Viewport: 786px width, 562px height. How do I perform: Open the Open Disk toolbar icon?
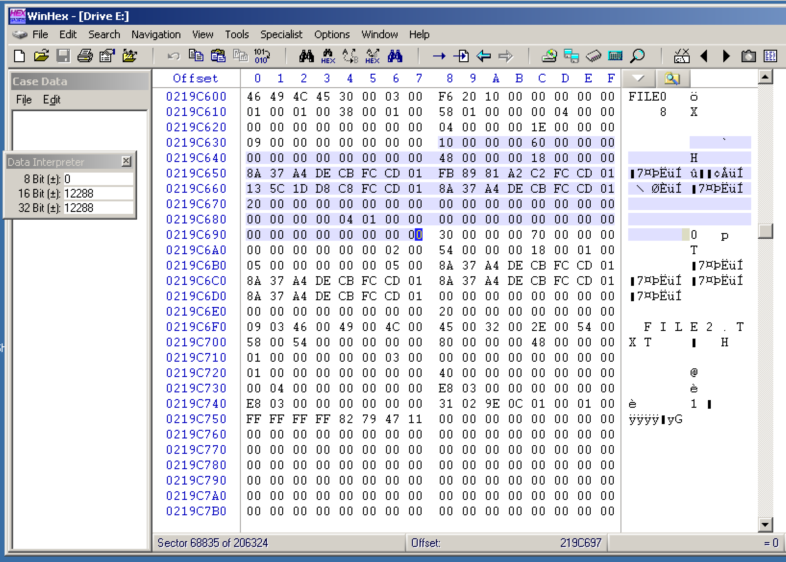[549, 56]
